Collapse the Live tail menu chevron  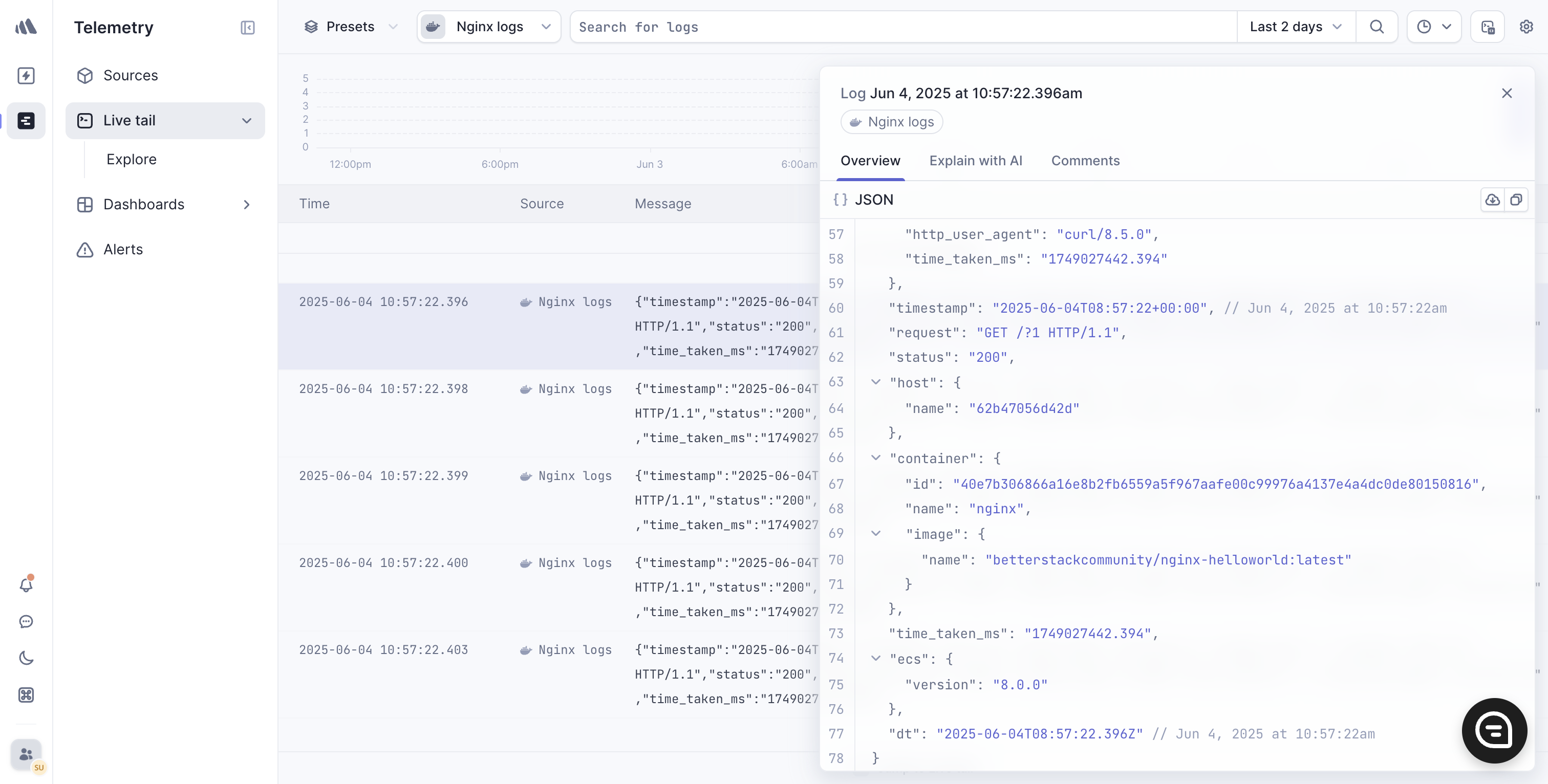246,121
